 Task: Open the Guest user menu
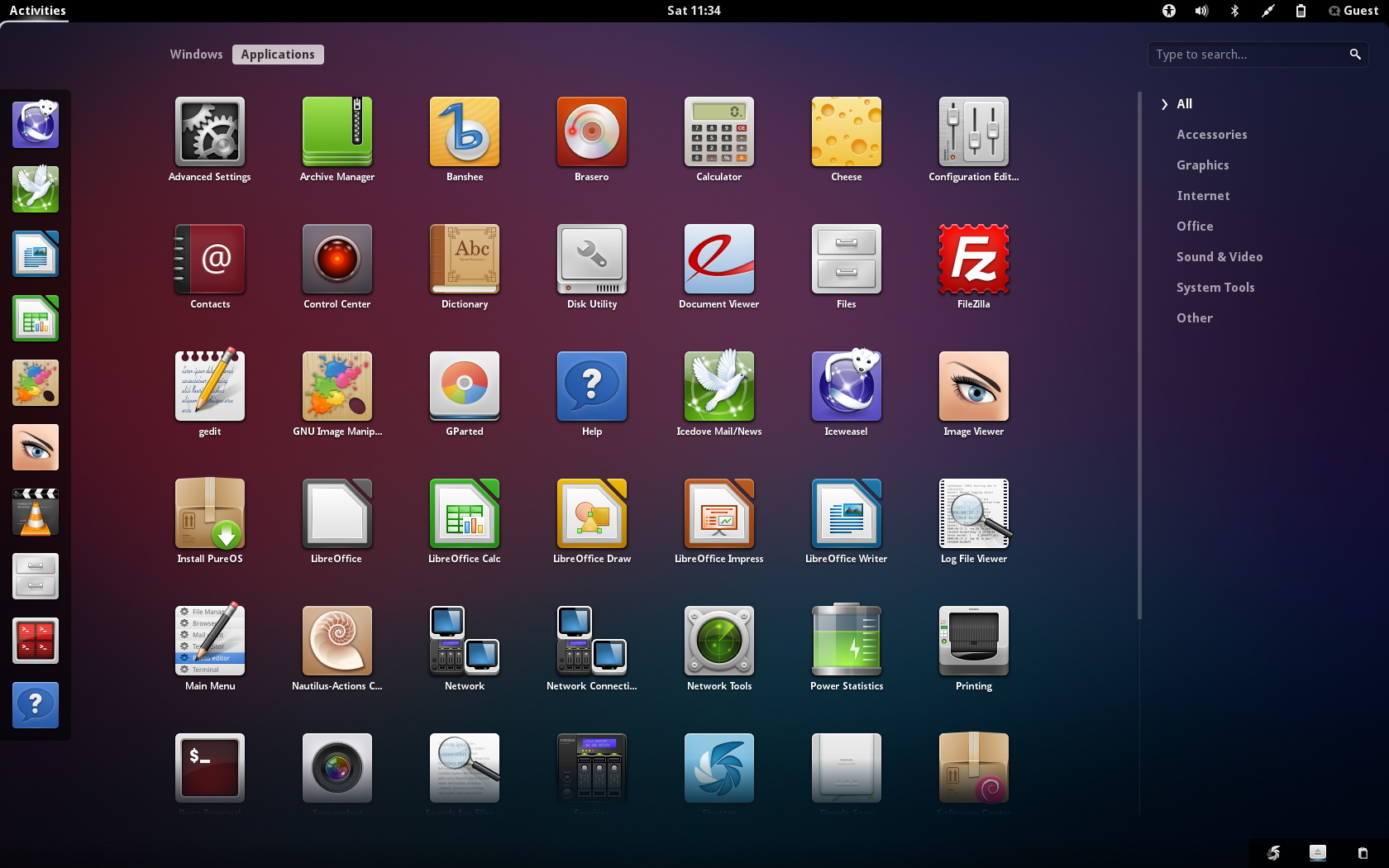click(1353, 11)
